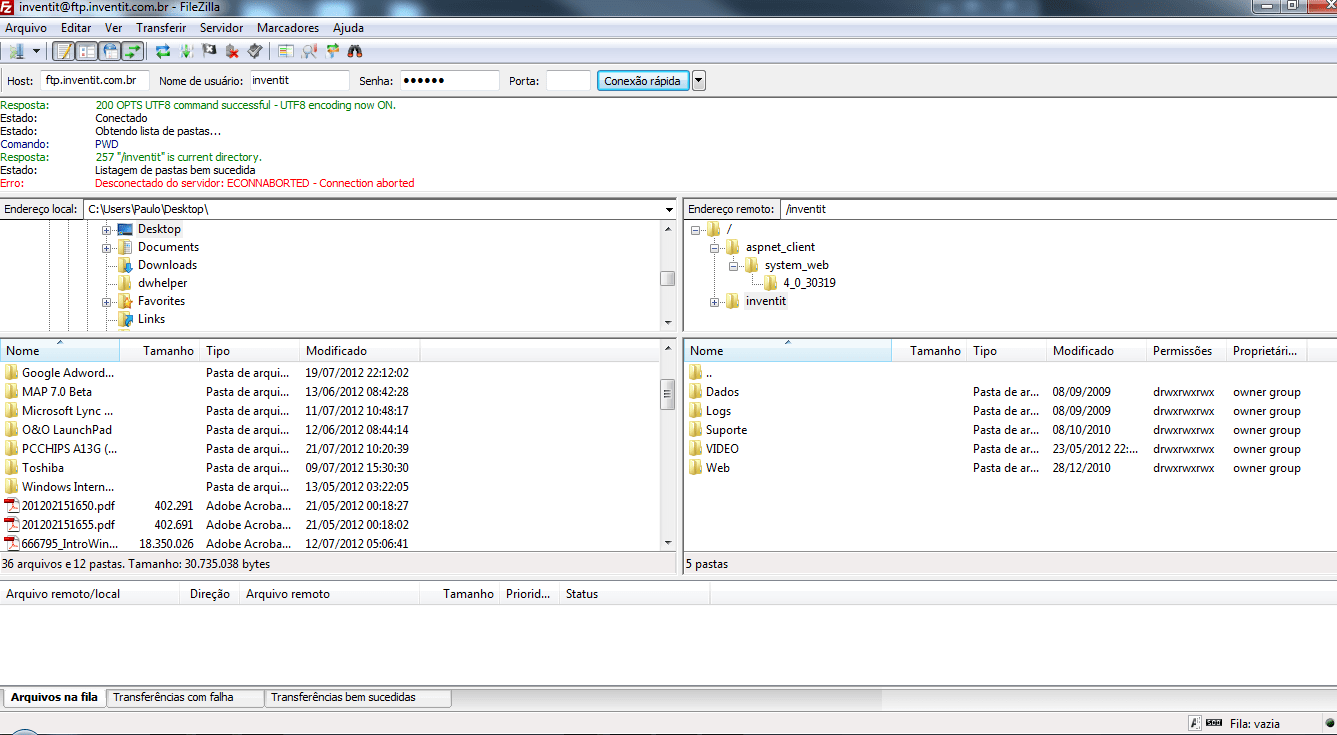This screenshot has height=735, width=1337.
Task: Click the Conexão rápida button
Action: (x=643, y=81)
